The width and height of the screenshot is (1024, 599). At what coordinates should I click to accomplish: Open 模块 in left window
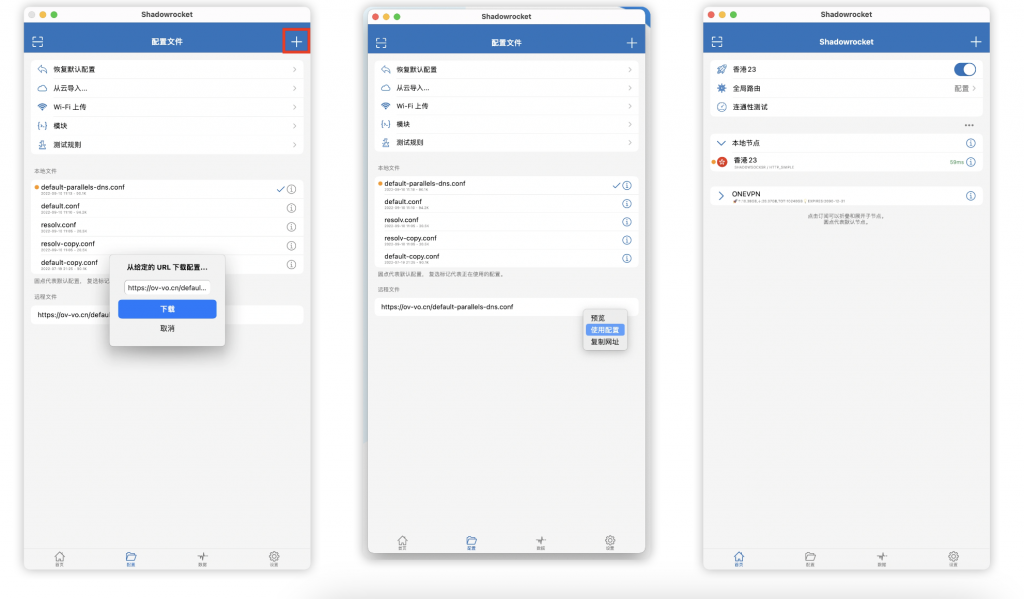point(167,126)
